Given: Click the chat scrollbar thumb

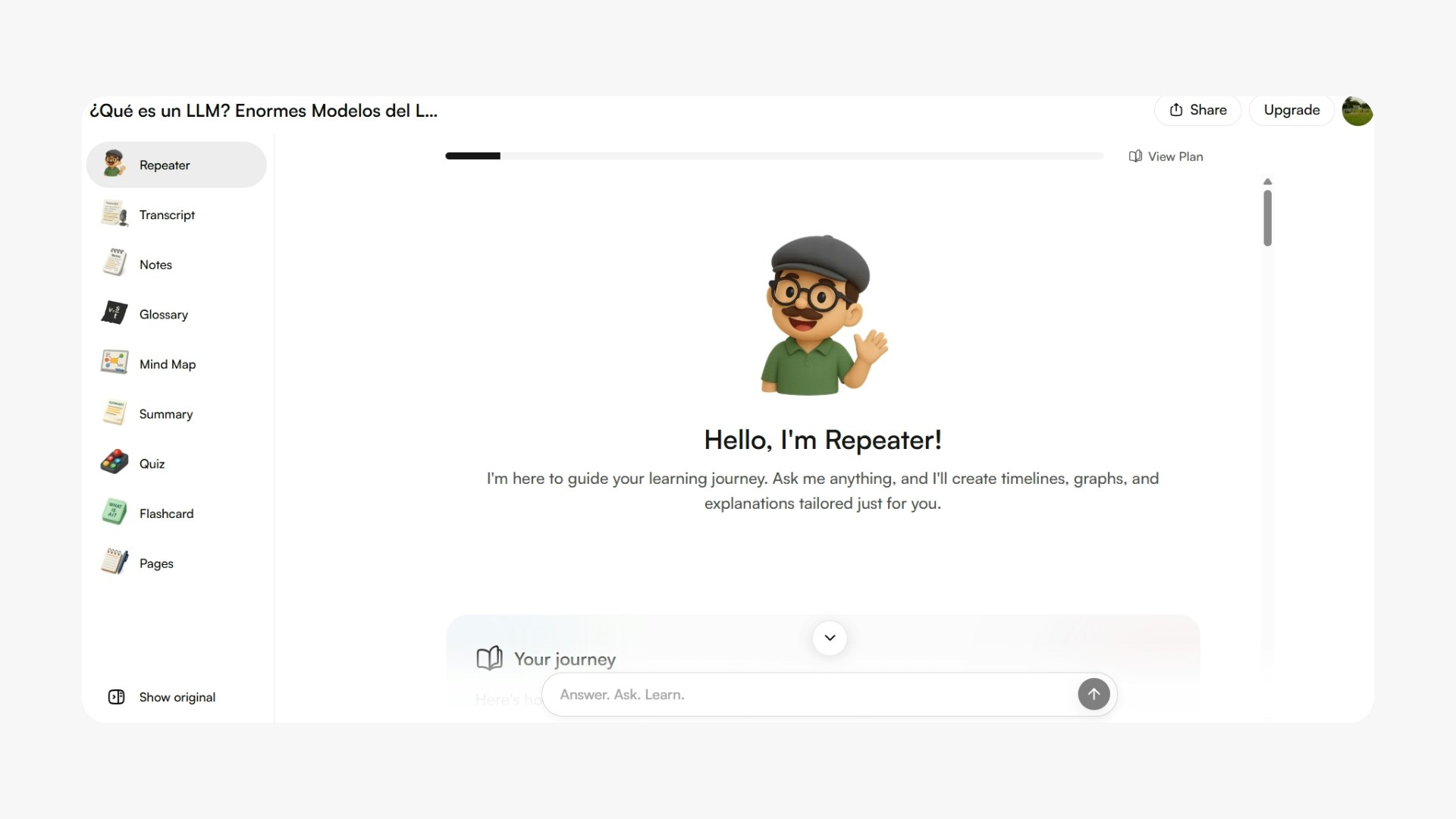Looking at the screenshot, I should 1267,218.
